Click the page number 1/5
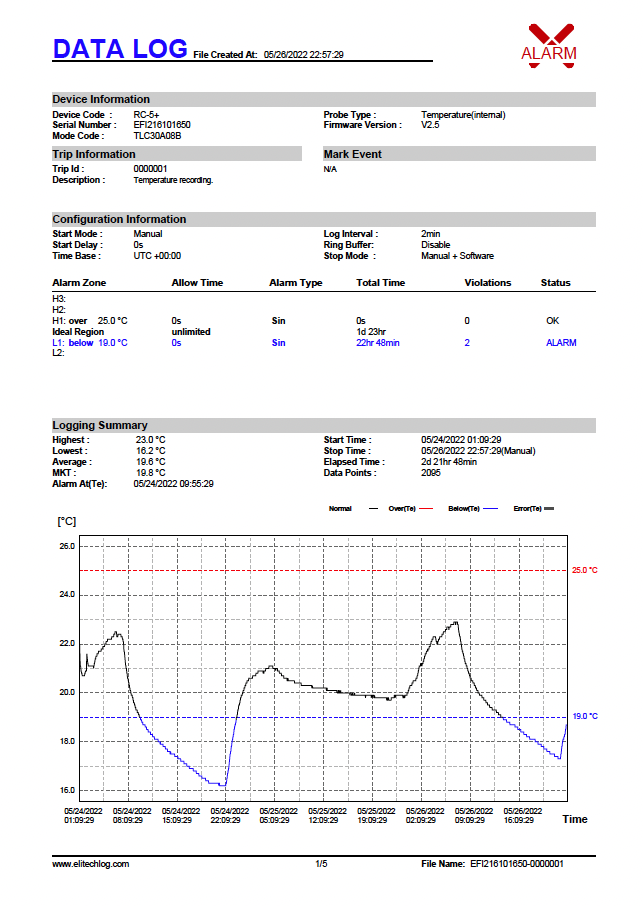Viewport: 643px width, 906px height. coord(321,864)
